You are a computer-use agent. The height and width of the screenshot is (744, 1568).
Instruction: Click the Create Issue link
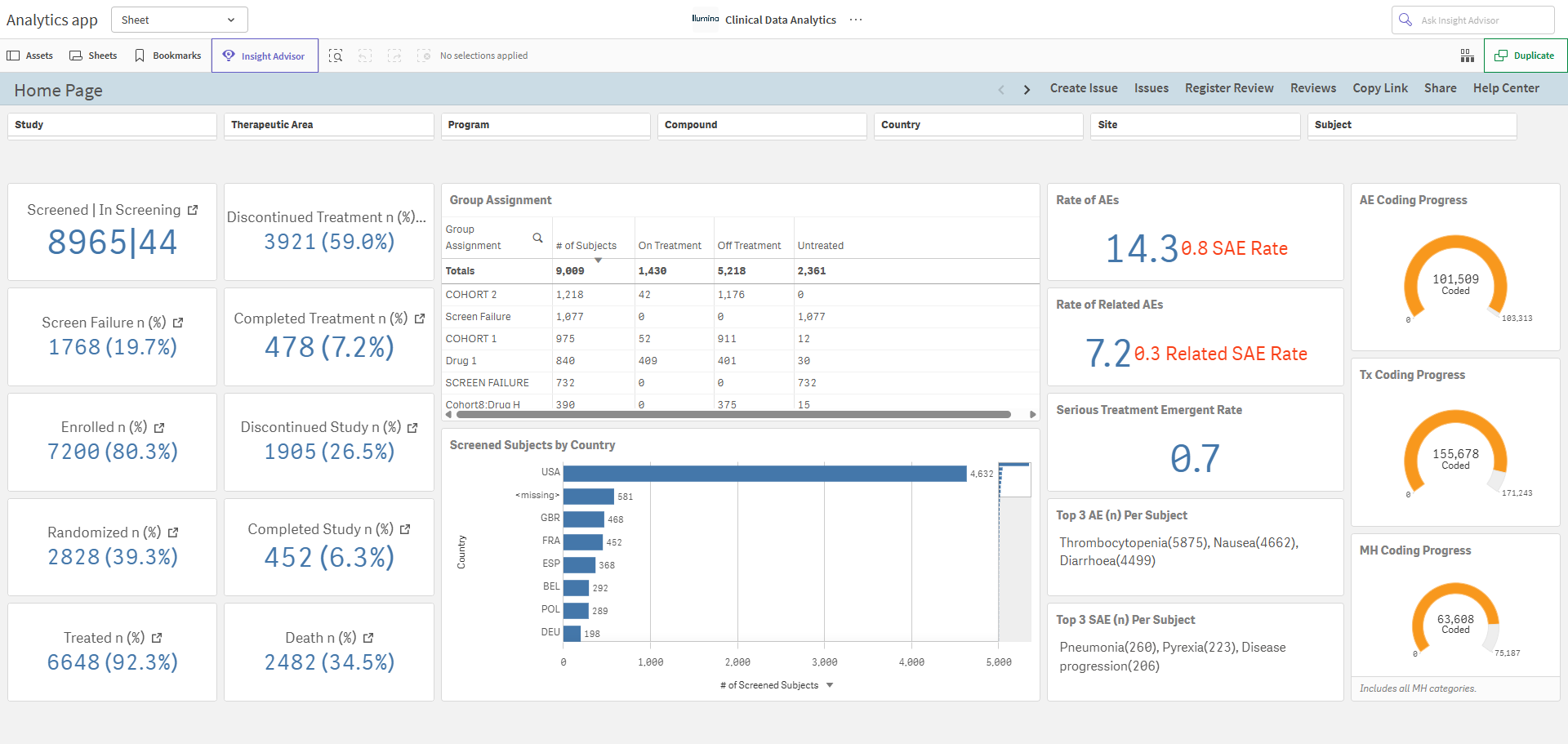[x=1084, y=88]
